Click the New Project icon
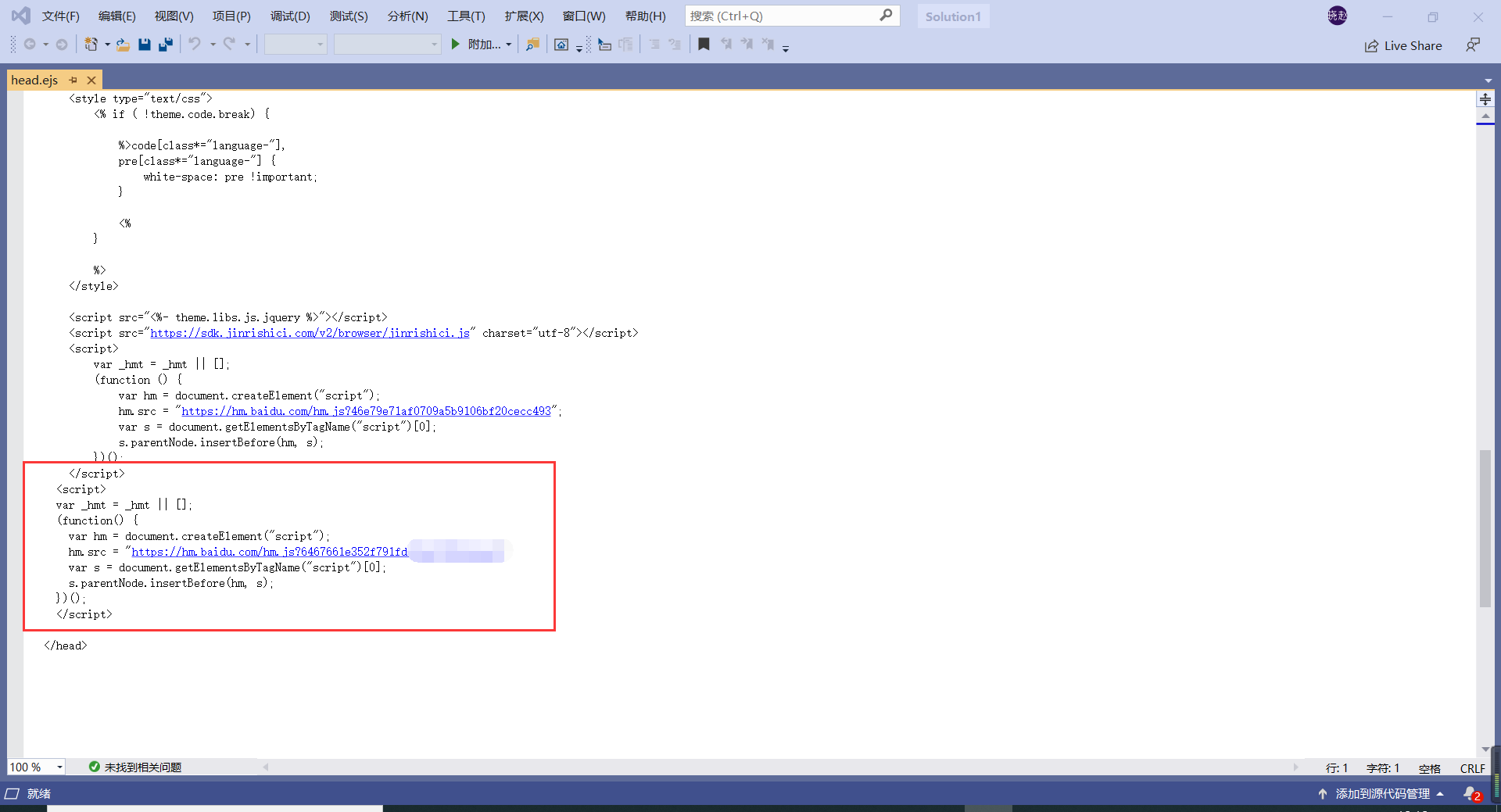 click(91, 45)
